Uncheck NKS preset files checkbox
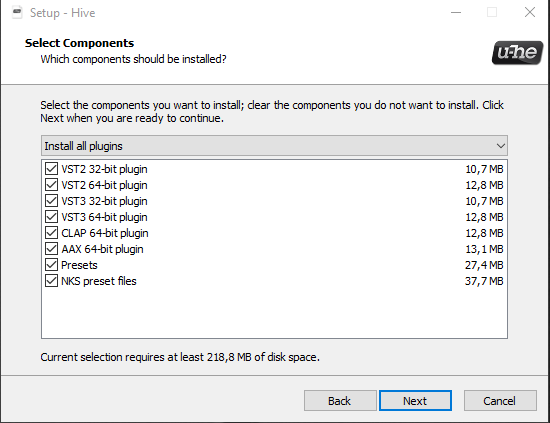The width and height of the screenshot is (550, 423). (x=52, y=281)
